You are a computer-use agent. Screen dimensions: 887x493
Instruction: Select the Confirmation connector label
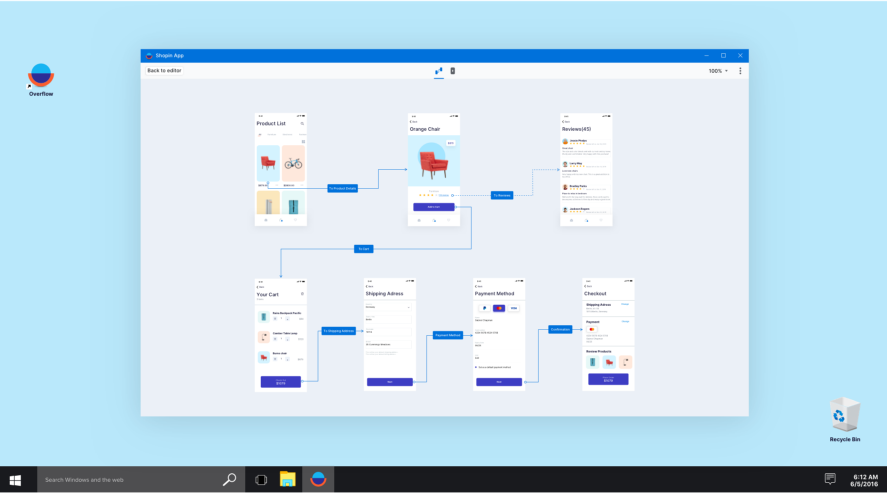tap(560, 329)
